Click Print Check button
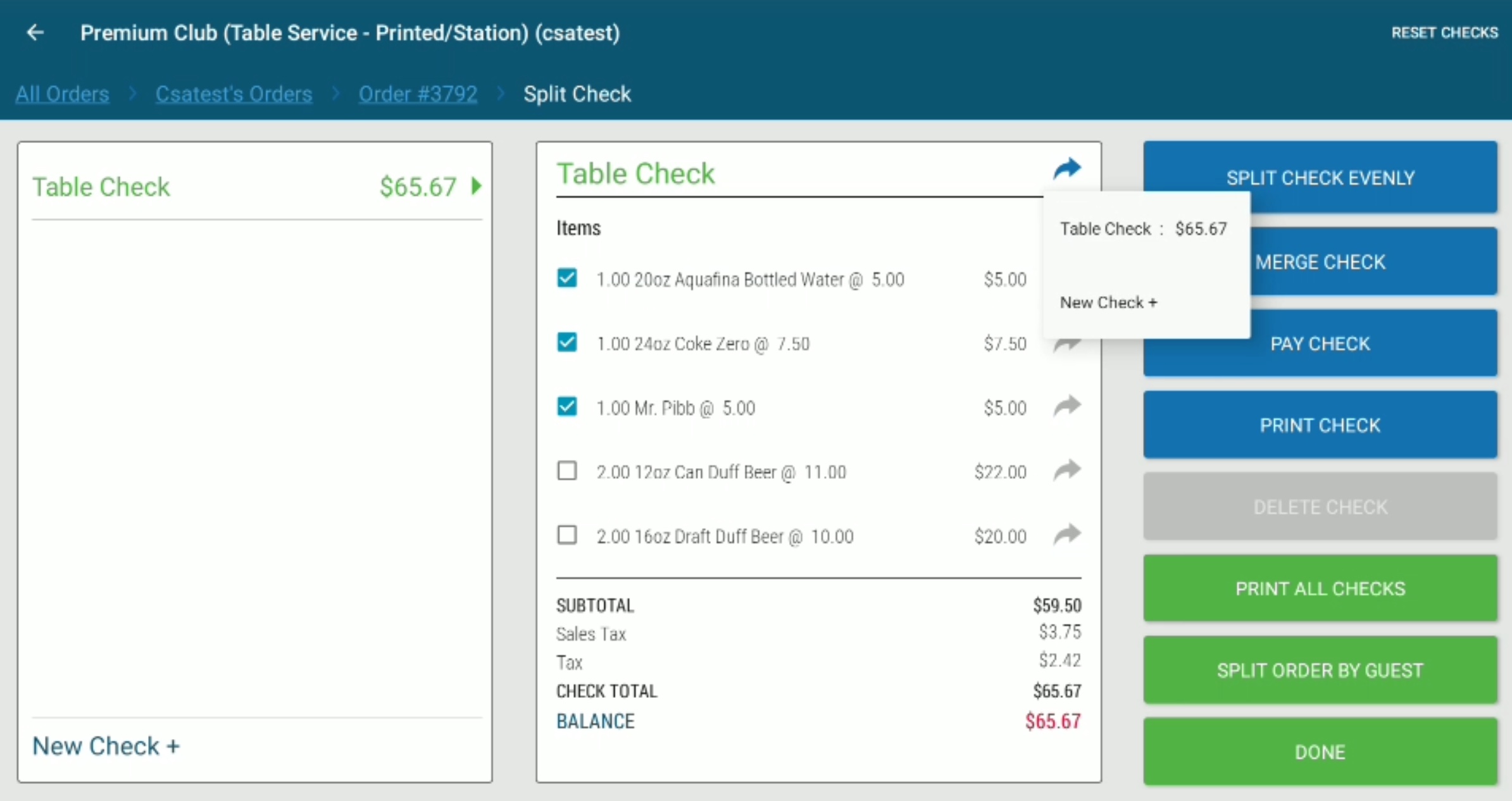 point(1320,425)
